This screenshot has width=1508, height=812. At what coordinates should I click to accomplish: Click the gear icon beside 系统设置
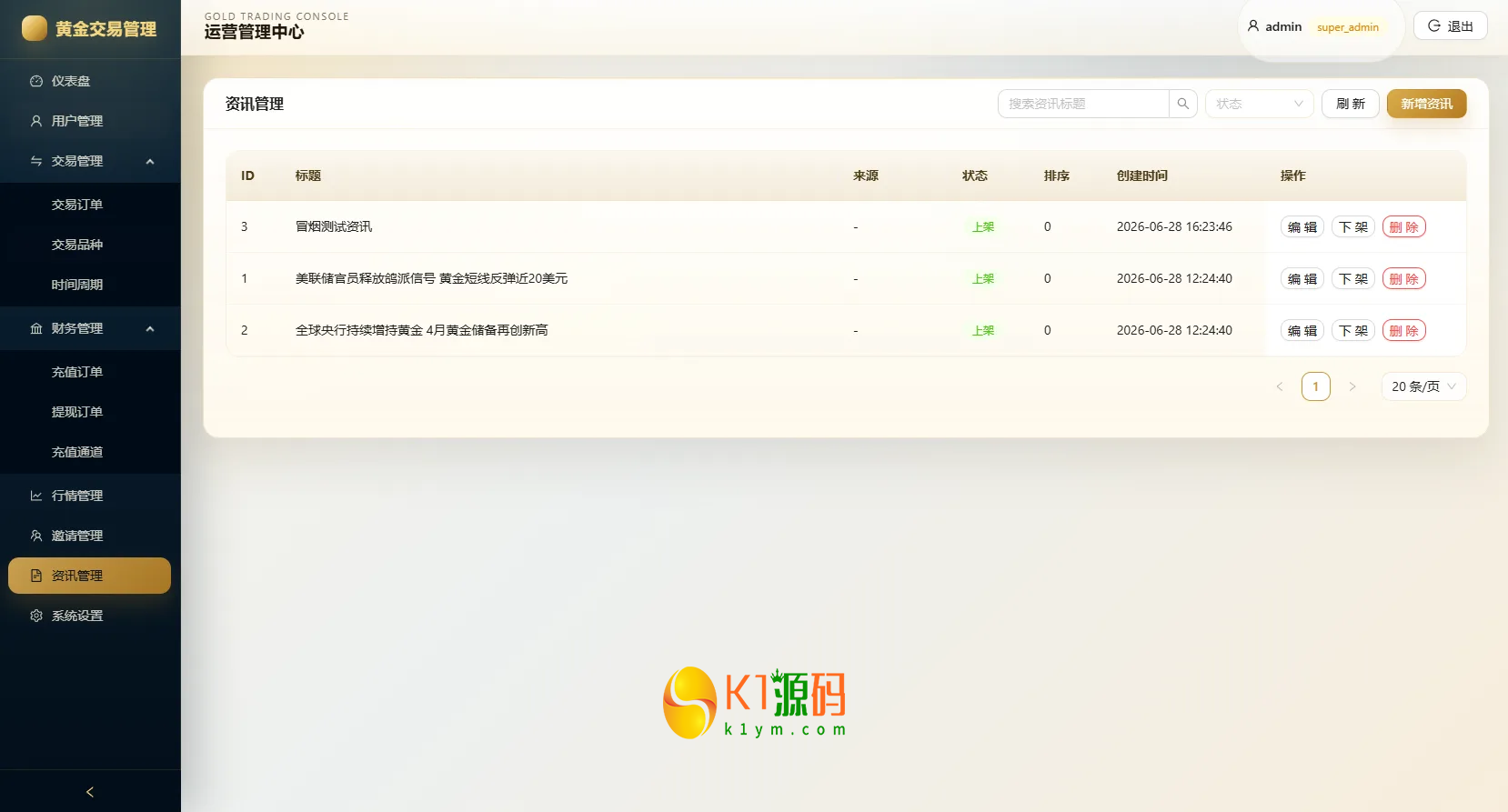[36, 616]
